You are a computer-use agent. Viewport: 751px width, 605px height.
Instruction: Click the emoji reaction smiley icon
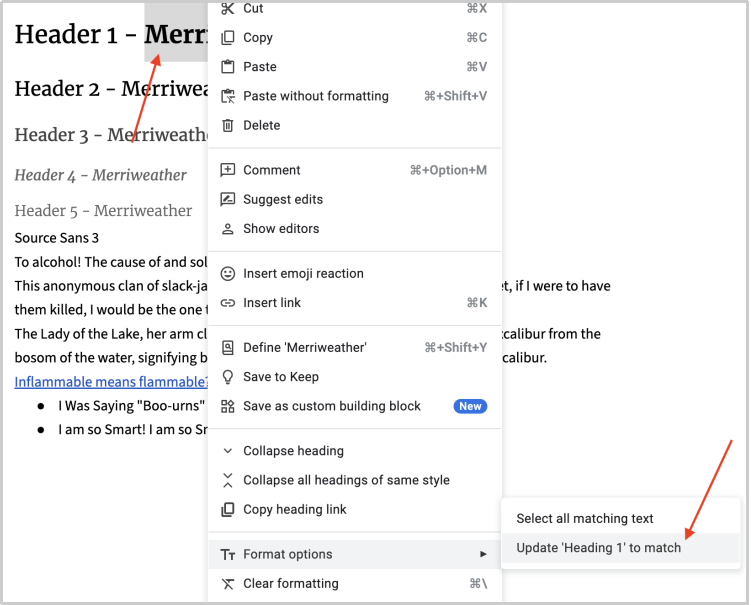click(x=228, y=274)
